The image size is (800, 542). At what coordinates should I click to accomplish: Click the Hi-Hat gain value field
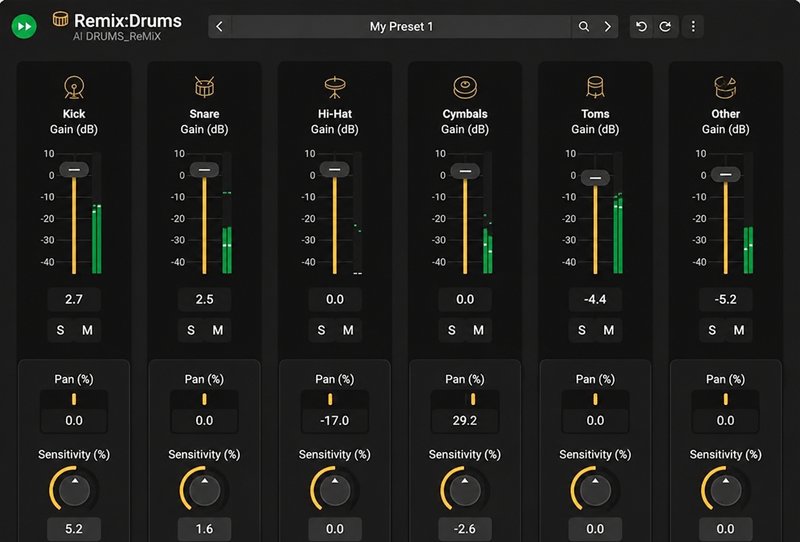coord(335,299)
